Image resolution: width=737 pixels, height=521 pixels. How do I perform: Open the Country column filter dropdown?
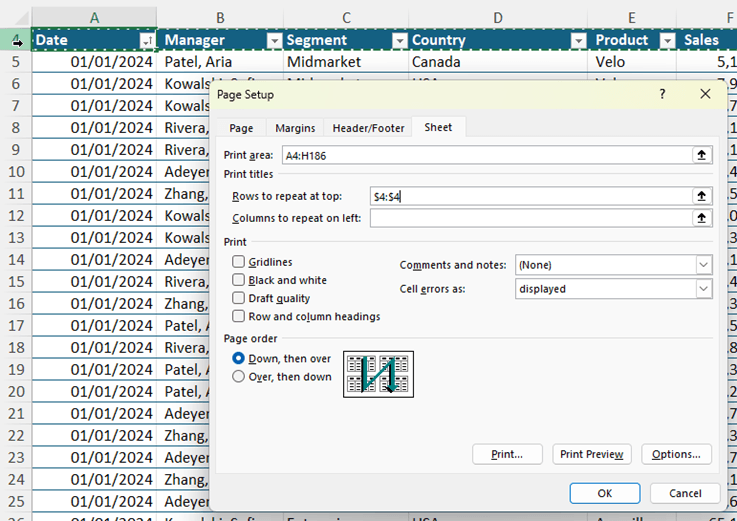click(579, 41)
